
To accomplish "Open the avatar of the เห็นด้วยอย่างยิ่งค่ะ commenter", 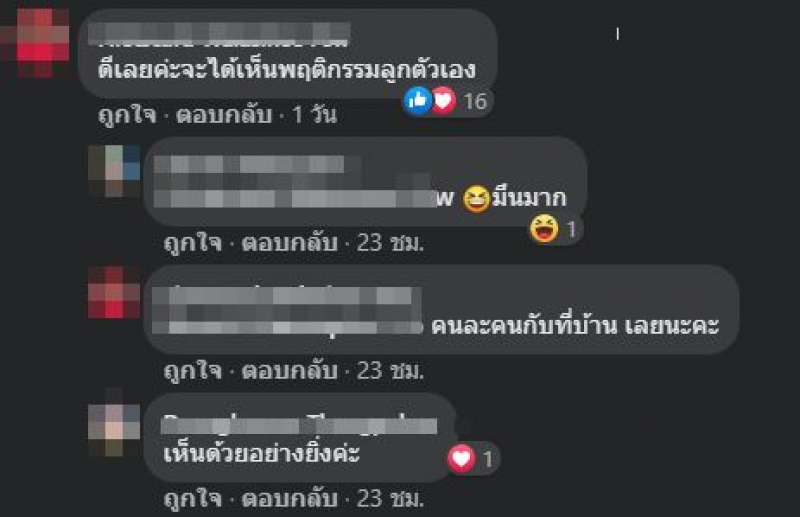I will pyautogui.click(x=114, y=423).
